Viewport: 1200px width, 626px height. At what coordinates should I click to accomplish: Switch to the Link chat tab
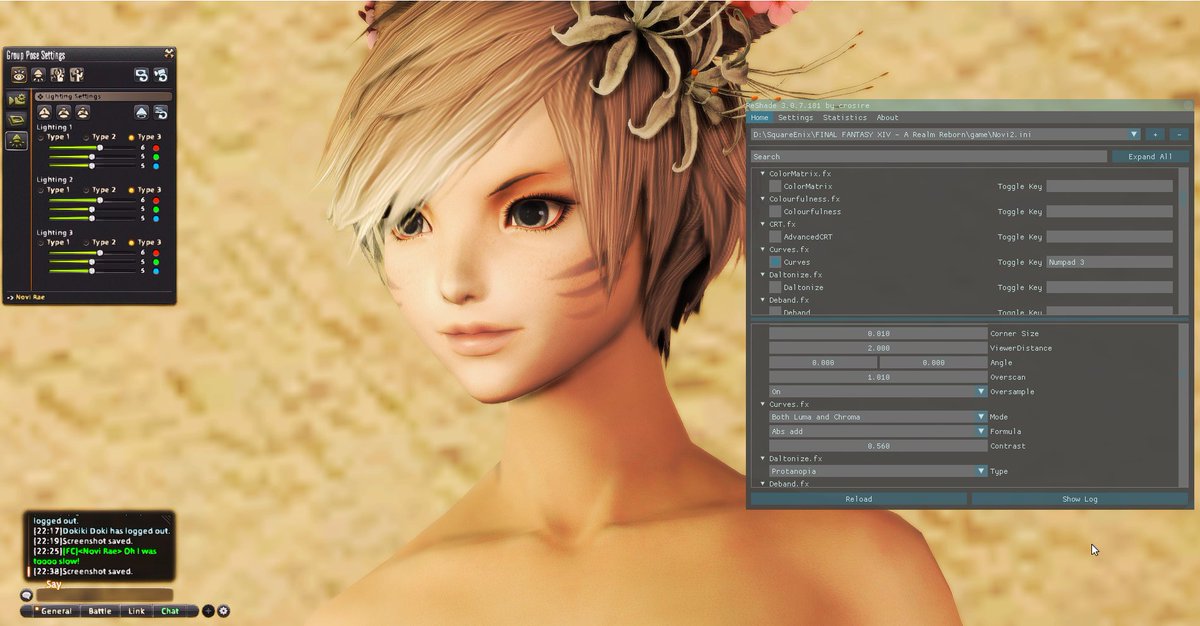point(137,611)
